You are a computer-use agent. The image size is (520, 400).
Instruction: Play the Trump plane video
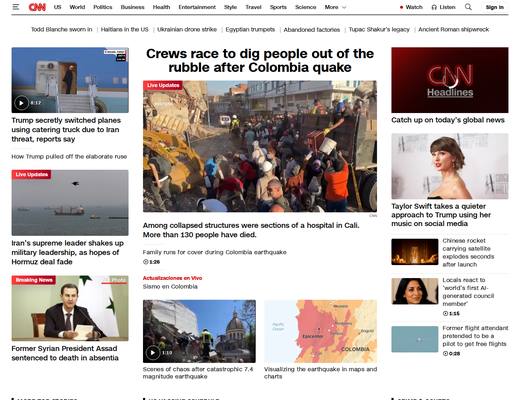[21, 103]
